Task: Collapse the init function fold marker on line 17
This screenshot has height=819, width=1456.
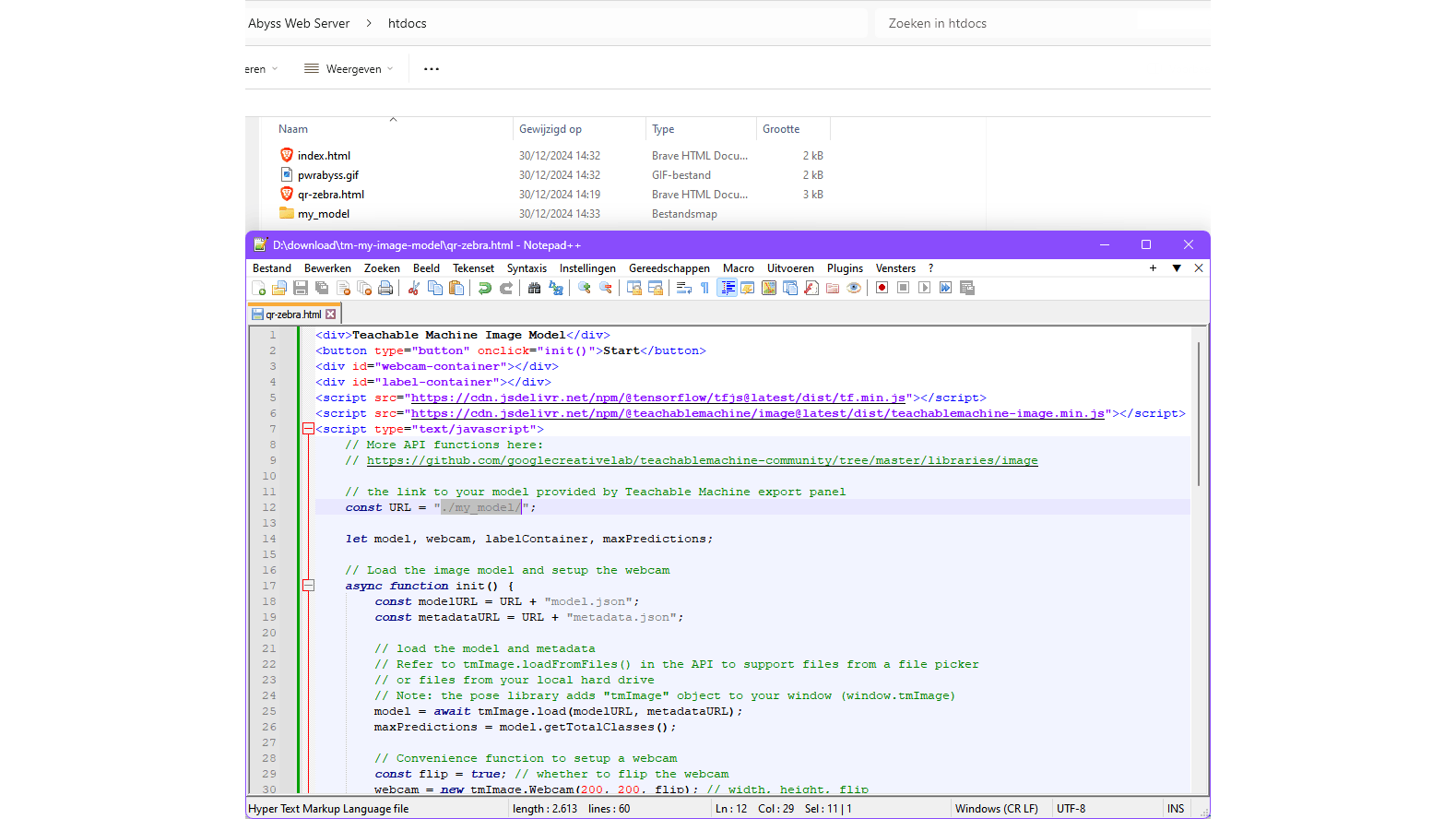Action: pyautogui.click(x=308, y=586)
